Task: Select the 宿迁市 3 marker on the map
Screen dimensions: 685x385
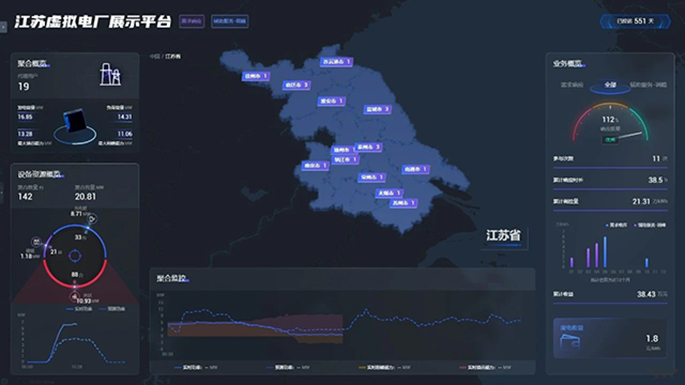Action: click(x=297, y=85)
